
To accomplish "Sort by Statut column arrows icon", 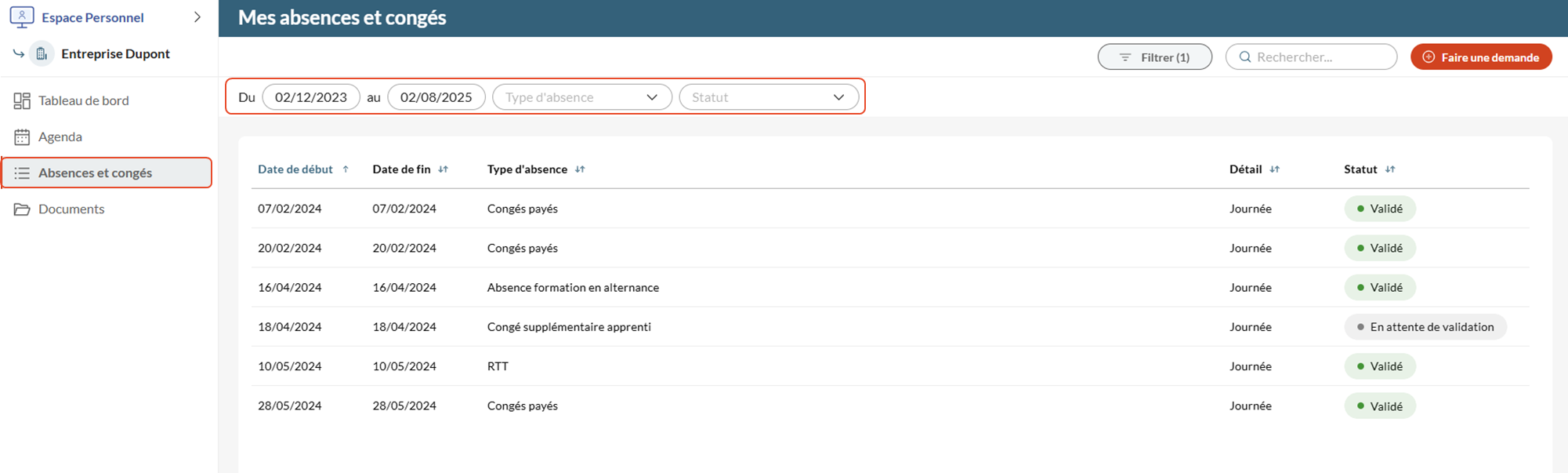I will point(1390,169).
